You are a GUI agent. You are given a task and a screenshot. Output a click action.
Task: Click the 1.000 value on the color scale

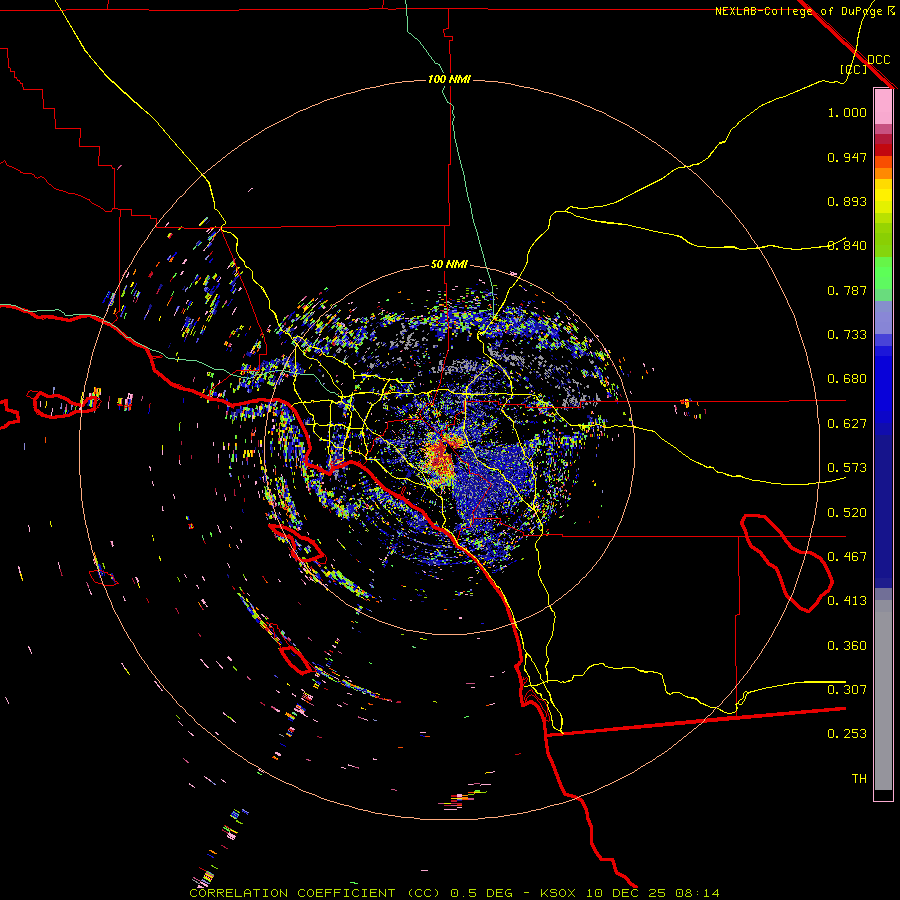(847, 112)
